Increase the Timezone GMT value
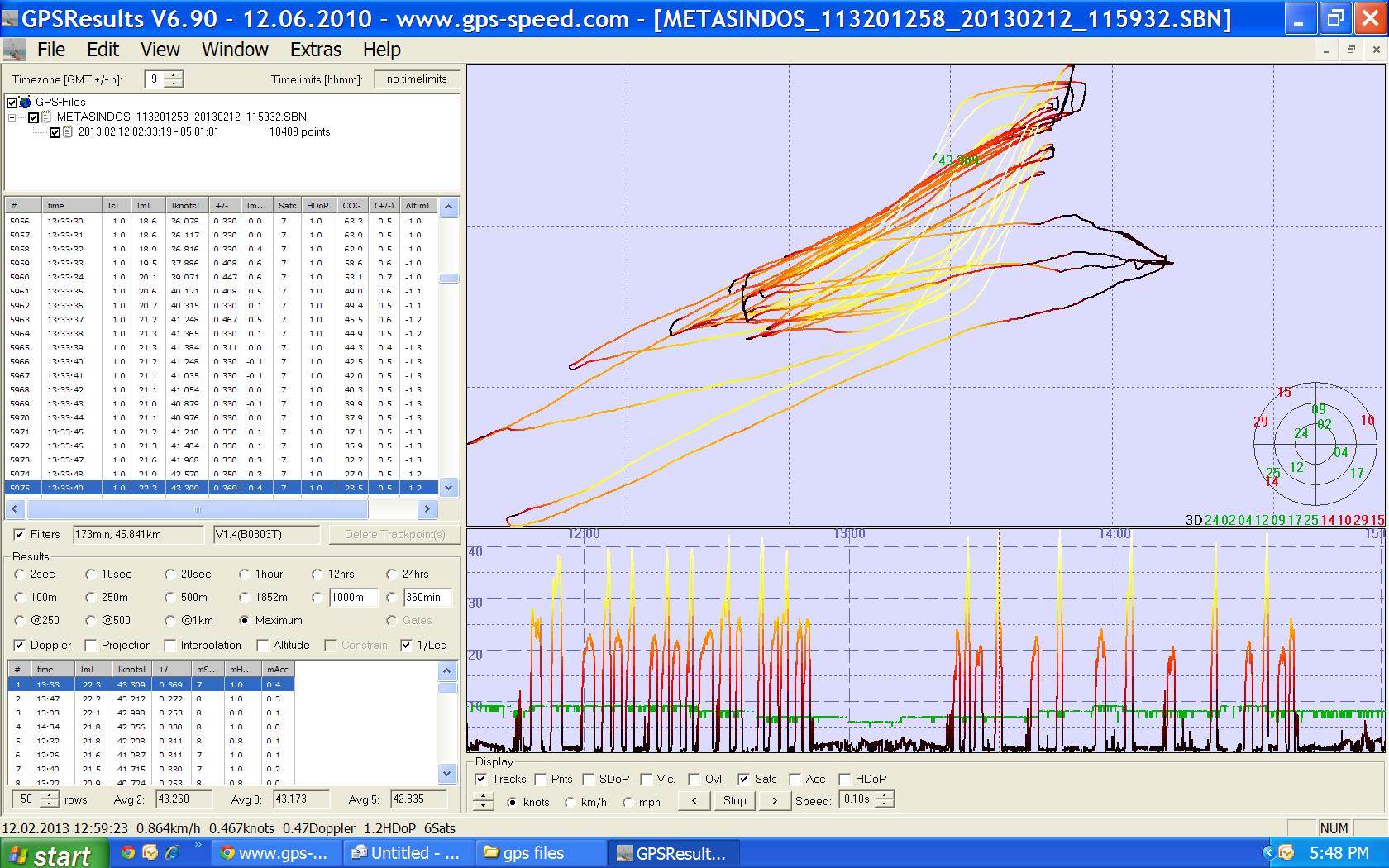The height and width of the screenshot is (868, 1389). click(x=174, y=75)
